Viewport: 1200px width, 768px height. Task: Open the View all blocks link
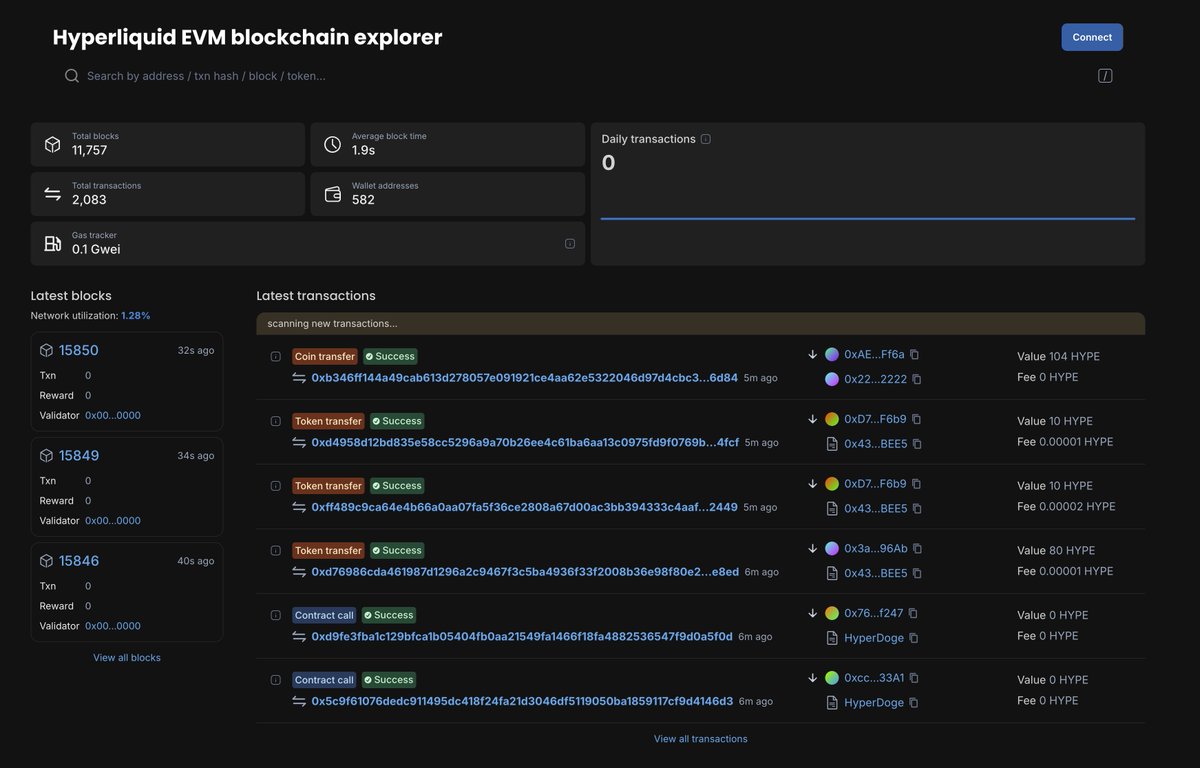[128, 655]
